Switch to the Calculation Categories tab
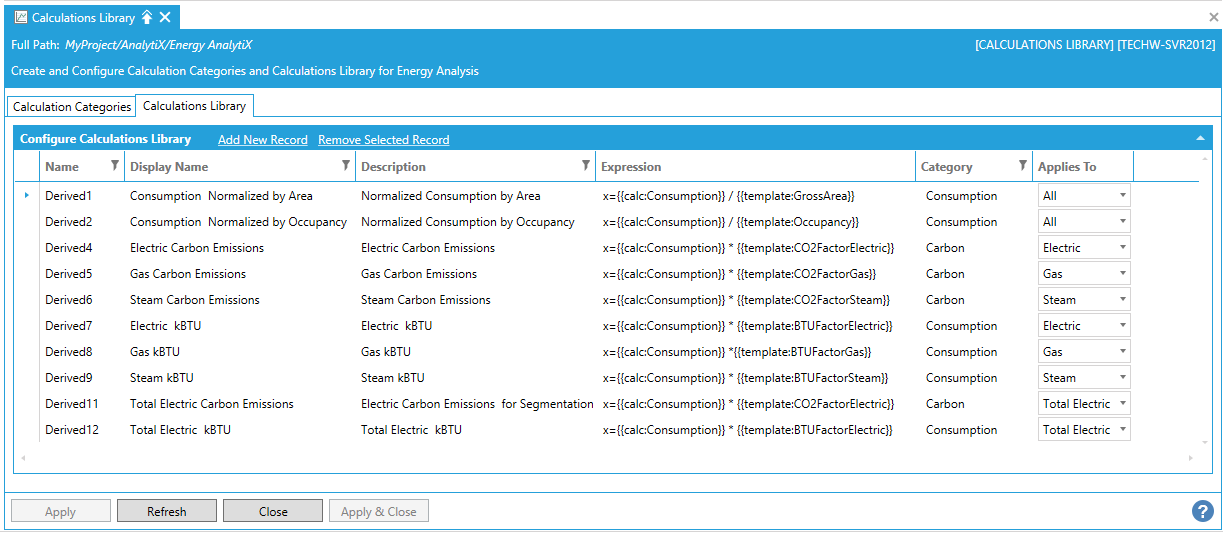The image size is (1223, 533). (72, 106)
